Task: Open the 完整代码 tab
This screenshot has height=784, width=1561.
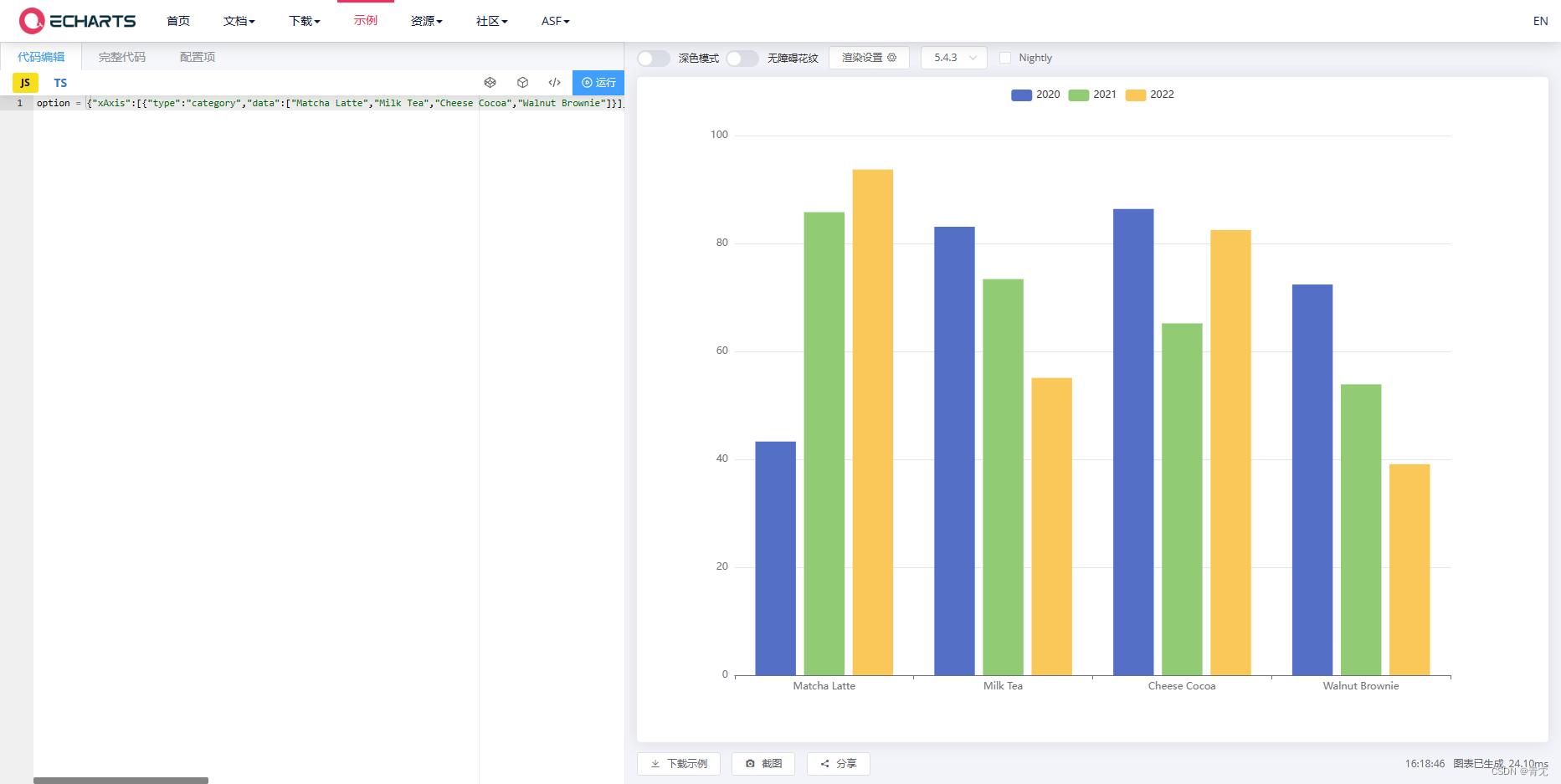Action: coord(122,57)
